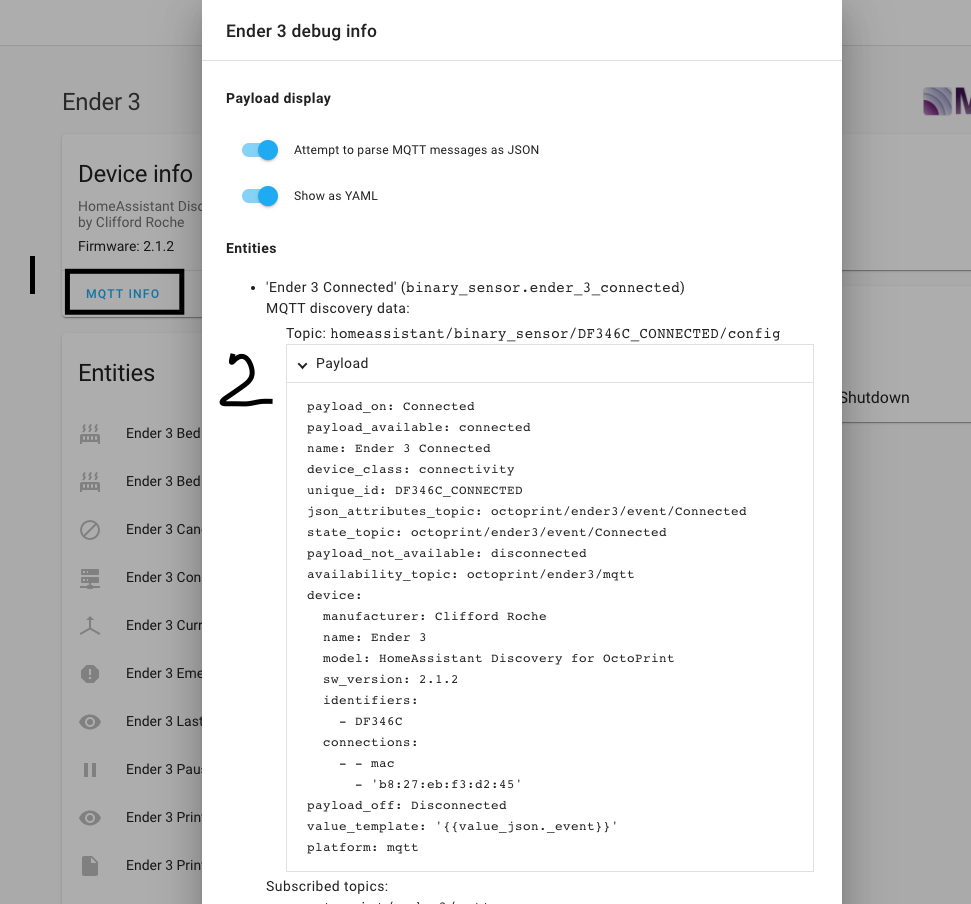Screen dimensions: 971x904
Task: Turn off the Show as YAML toggle
Action: tap(259, 196)
